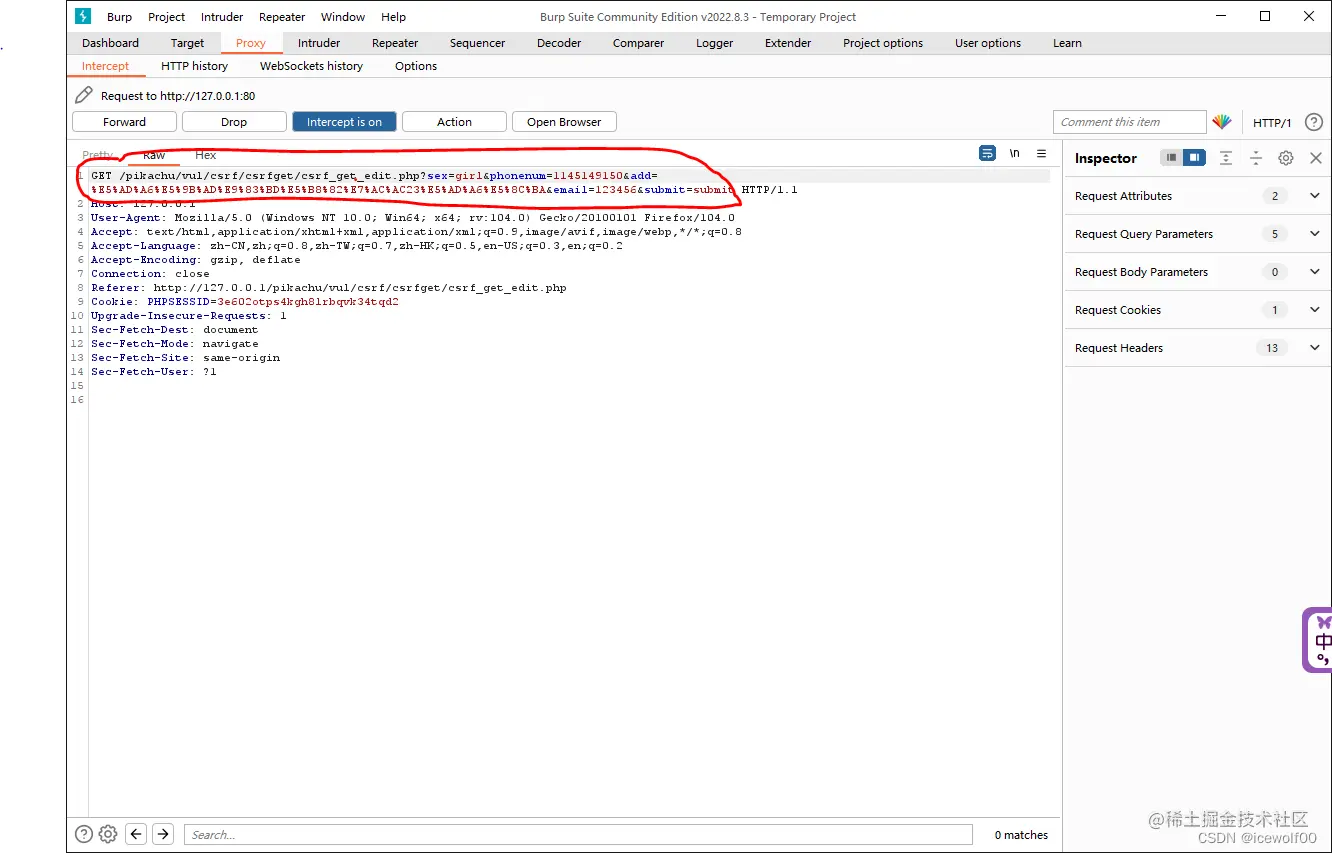Open the Burp menu
The width and height of the screenshot is (1332, 853).
[x=119, y=17]
